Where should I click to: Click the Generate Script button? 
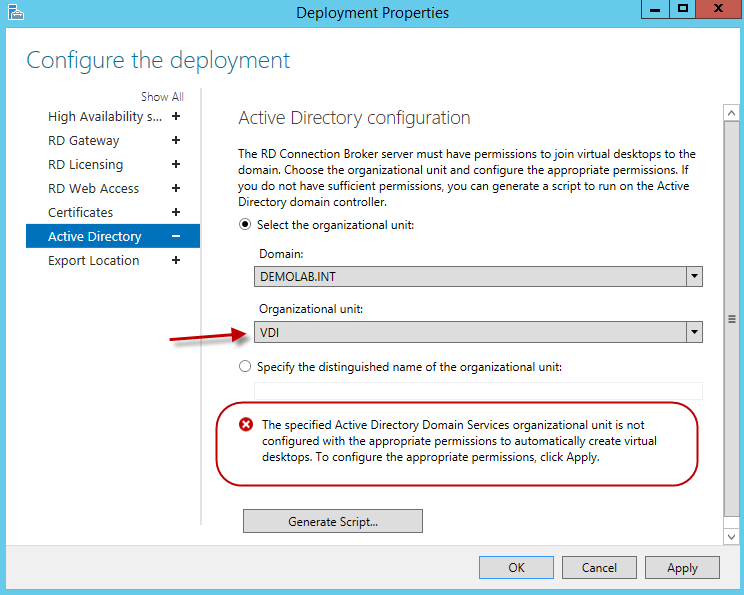point(332,521)
